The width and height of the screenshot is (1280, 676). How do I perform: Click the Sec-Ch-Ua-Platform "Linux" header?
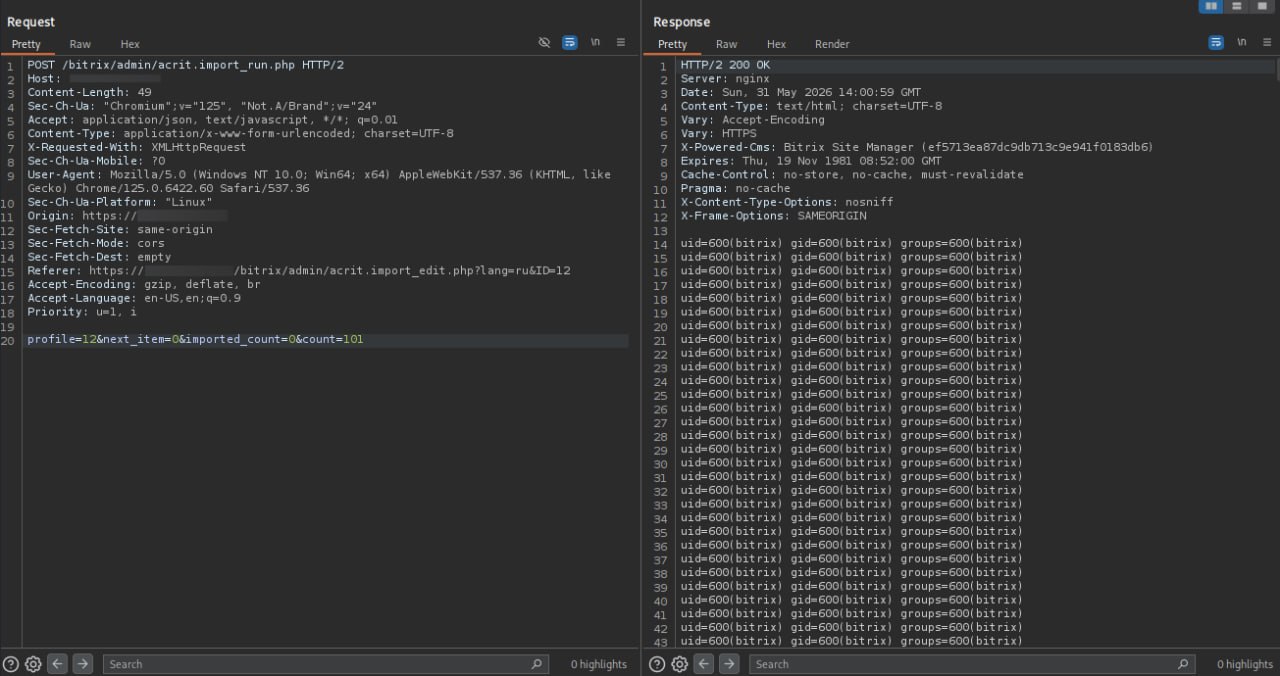[120, 202]
